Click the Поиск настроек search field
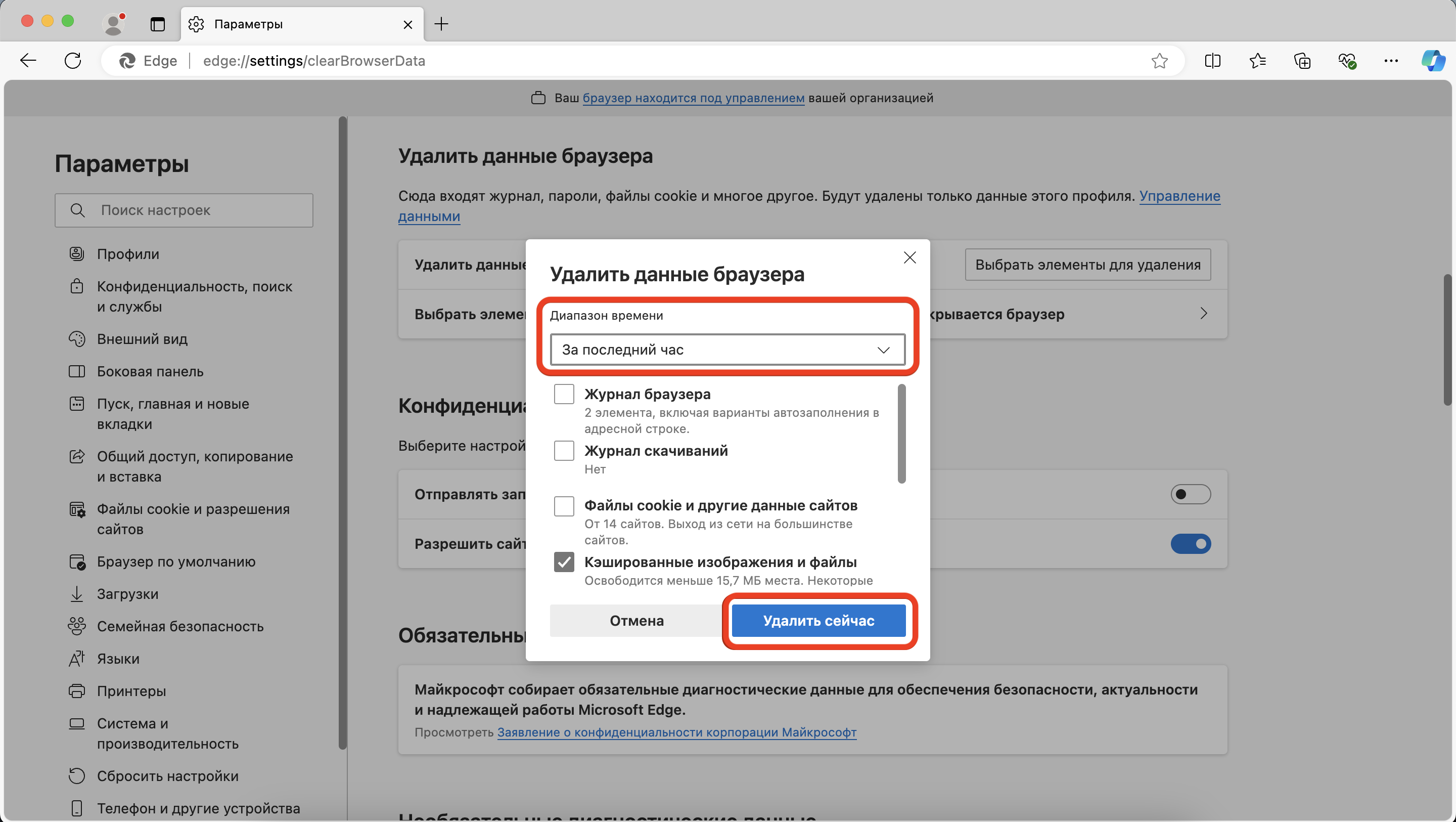 point(184,210)
